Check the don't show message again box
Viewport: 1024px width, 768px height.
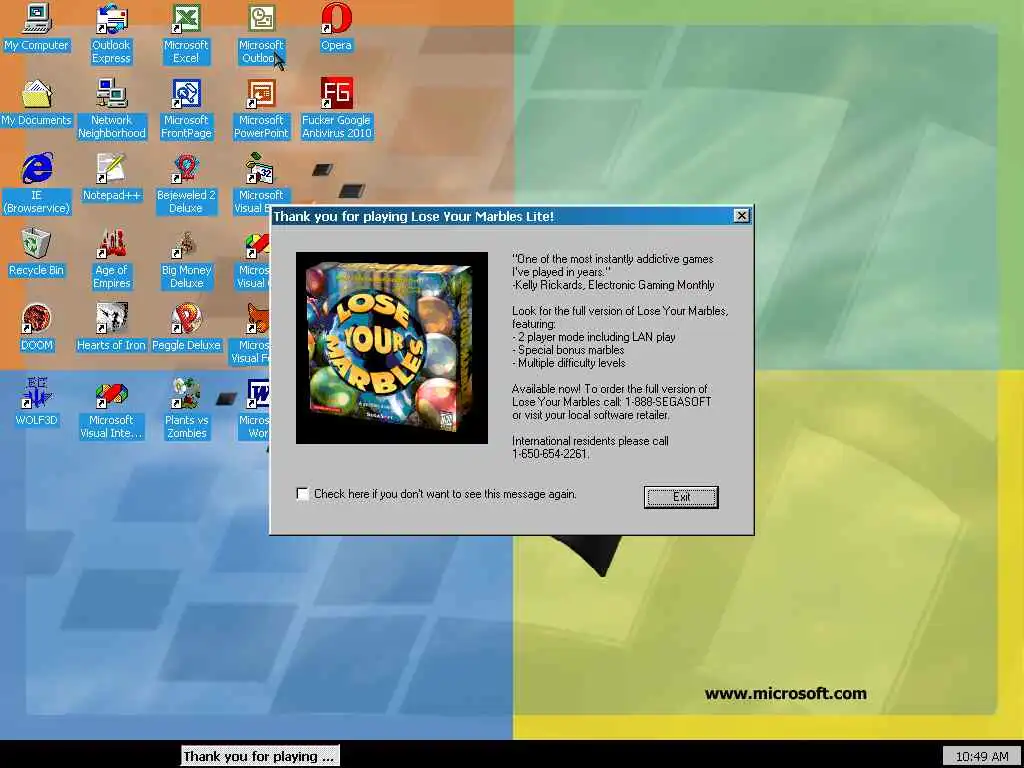coord(302,494)
